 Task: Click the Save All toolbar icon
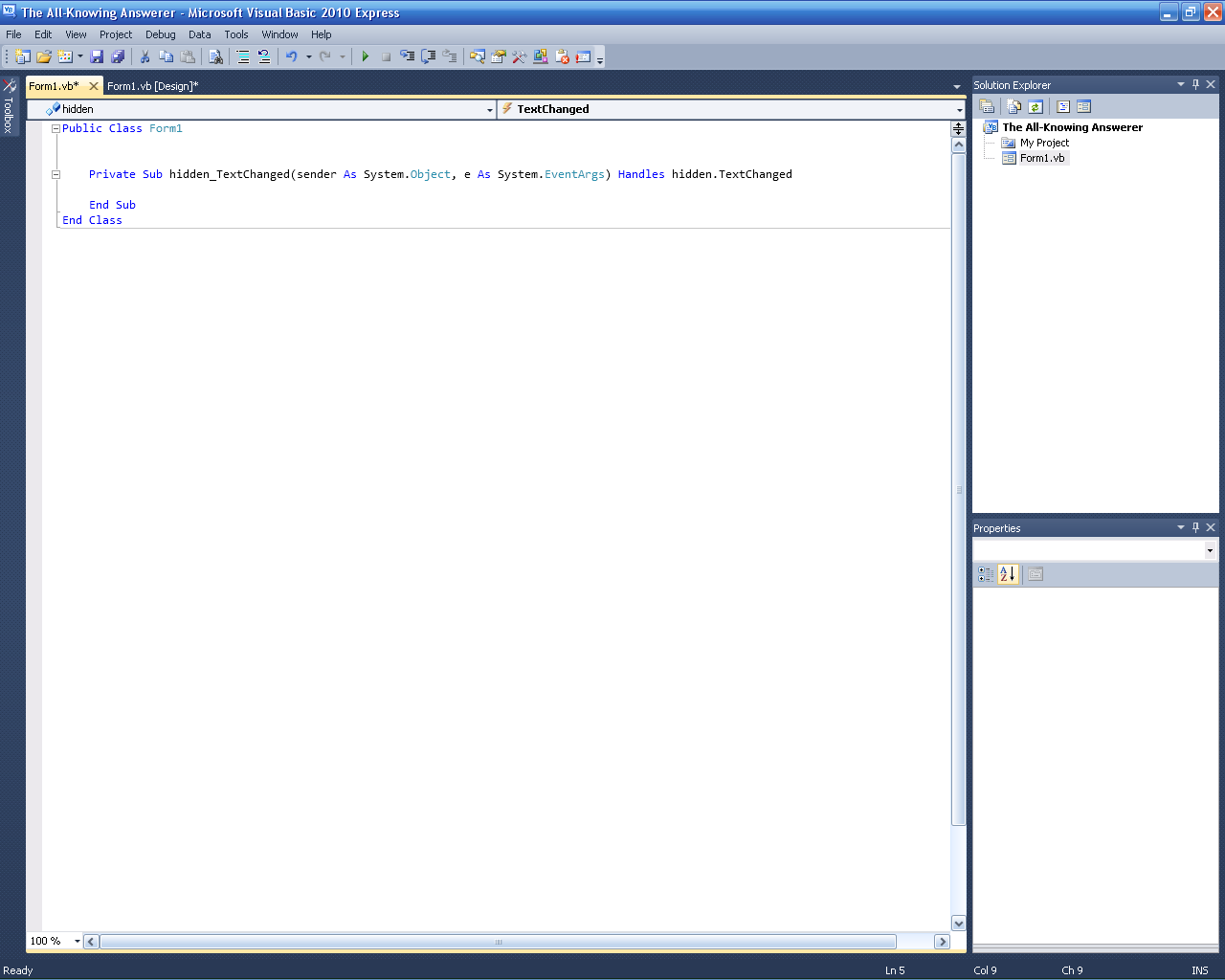tap(118, 57)
